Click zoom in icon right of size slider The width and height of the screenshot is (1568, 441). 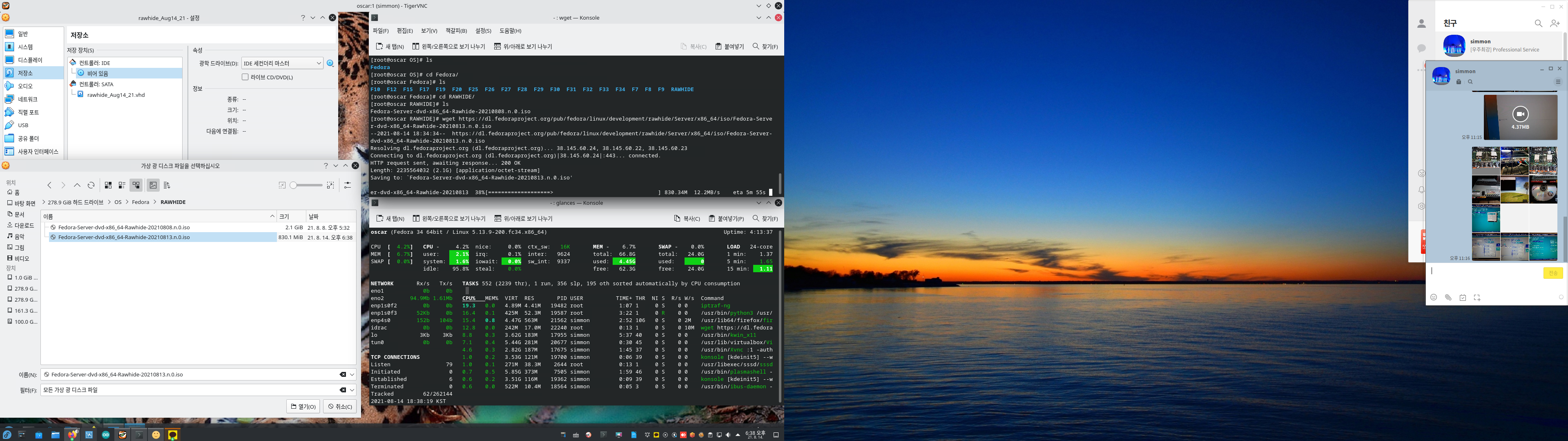[x=330, y=185]
